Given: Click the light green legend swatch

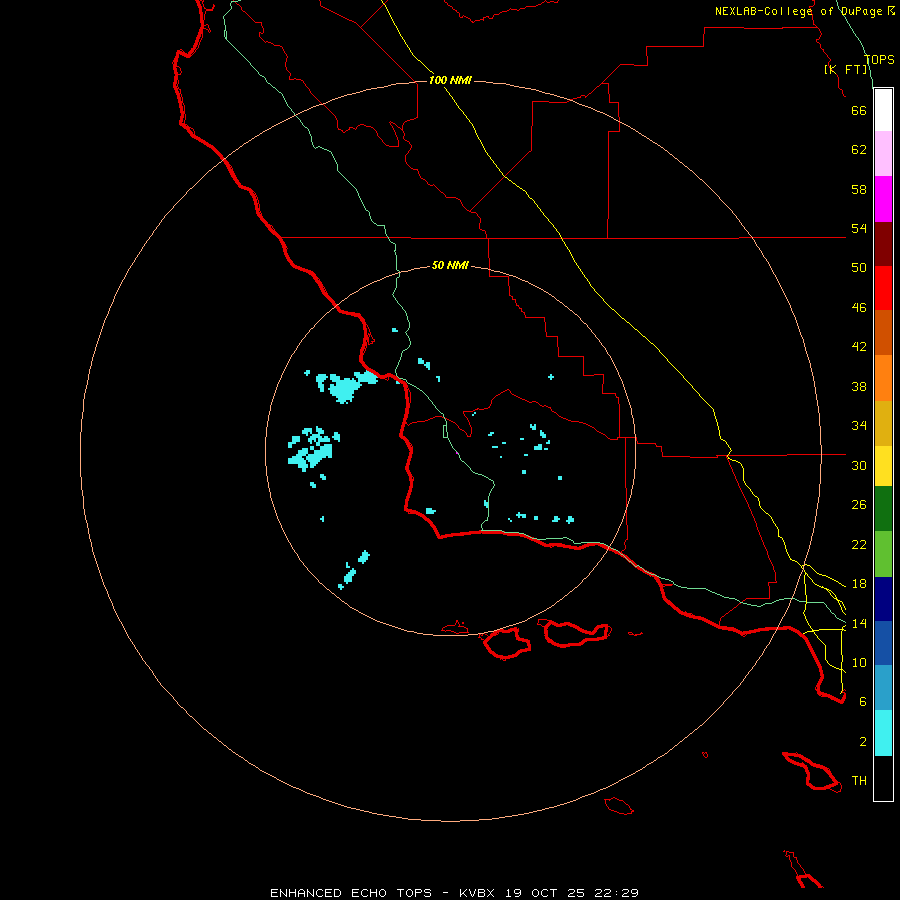Looking at the screenshot, I should coord(883,554).
